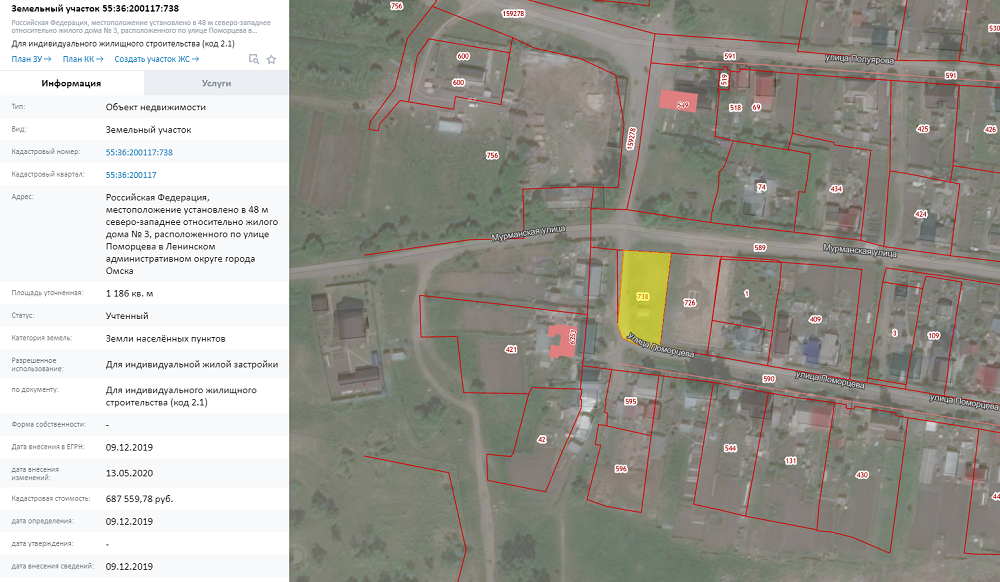Click the zoom-to-object magnifier icon

click(254, 59)
